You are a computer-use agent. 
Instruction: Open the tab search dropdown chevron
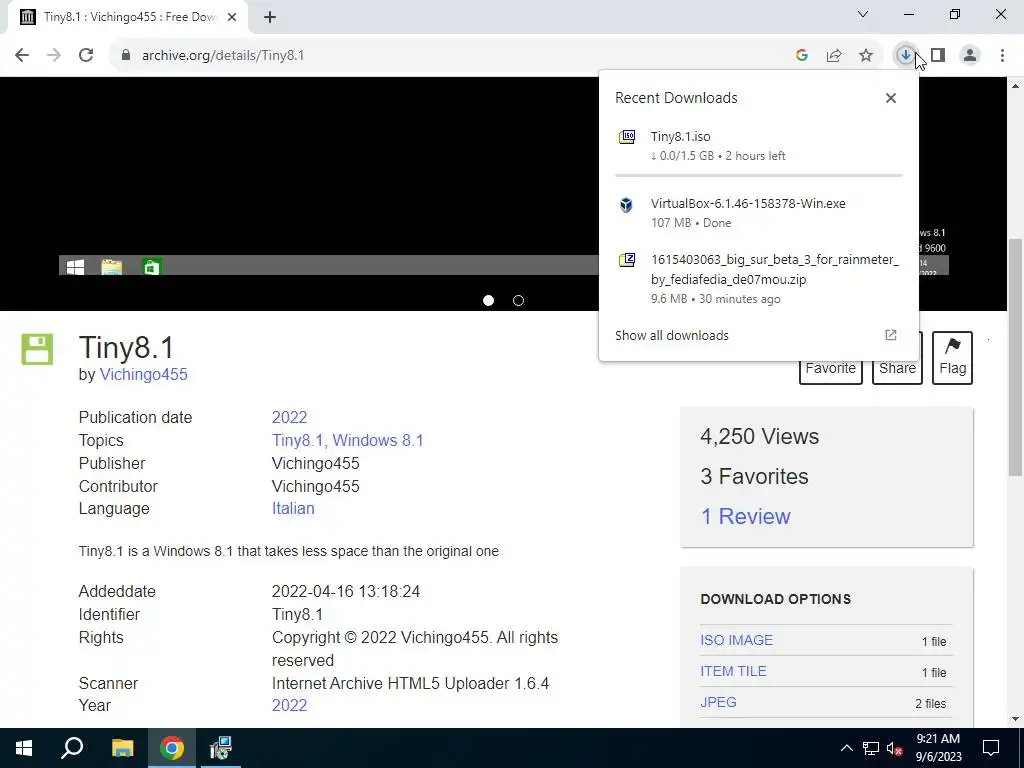point(863,14)
